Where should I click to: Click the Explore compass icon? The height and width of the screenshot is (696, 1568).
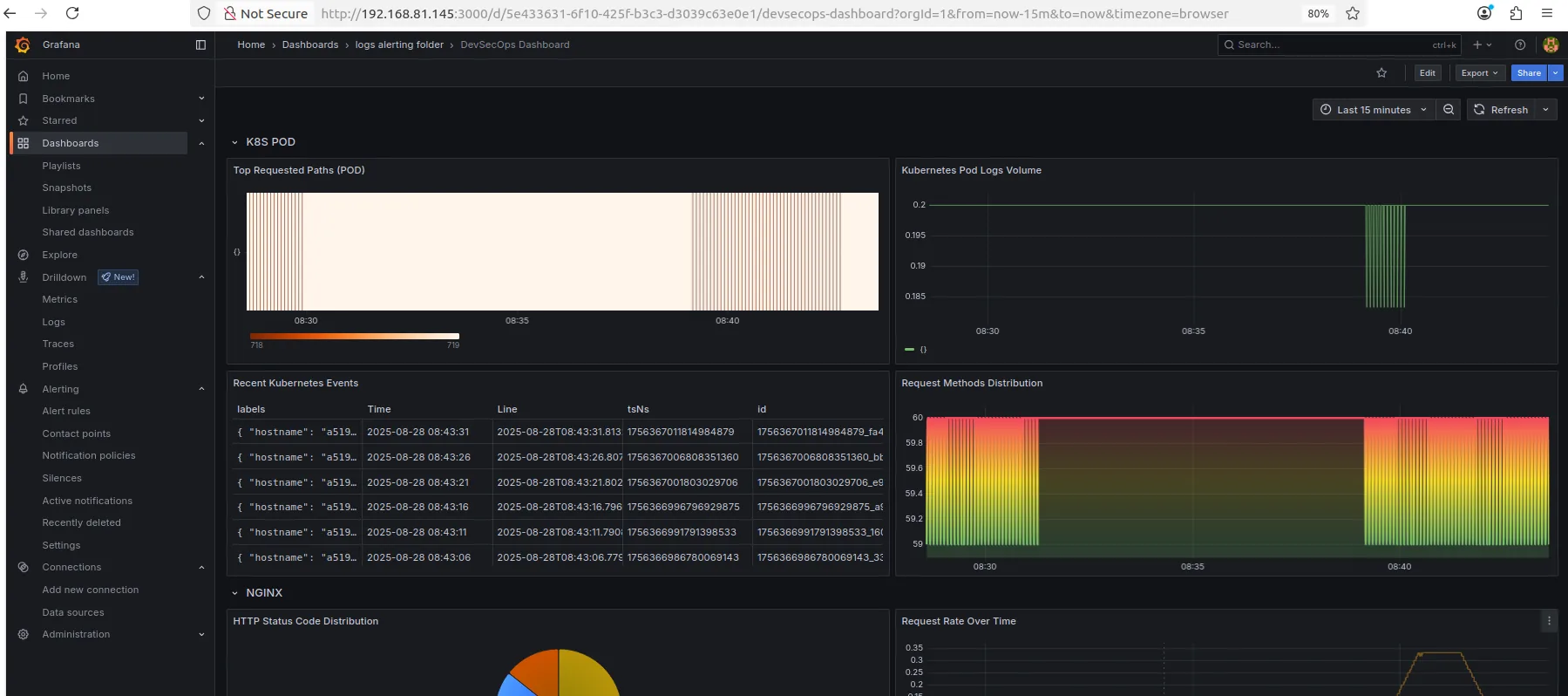(24, 255)
